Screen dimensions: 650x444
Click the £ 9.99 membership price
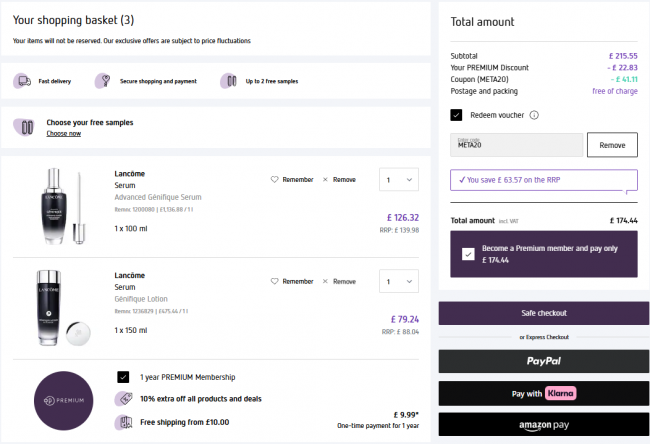[x=406, y=415]
